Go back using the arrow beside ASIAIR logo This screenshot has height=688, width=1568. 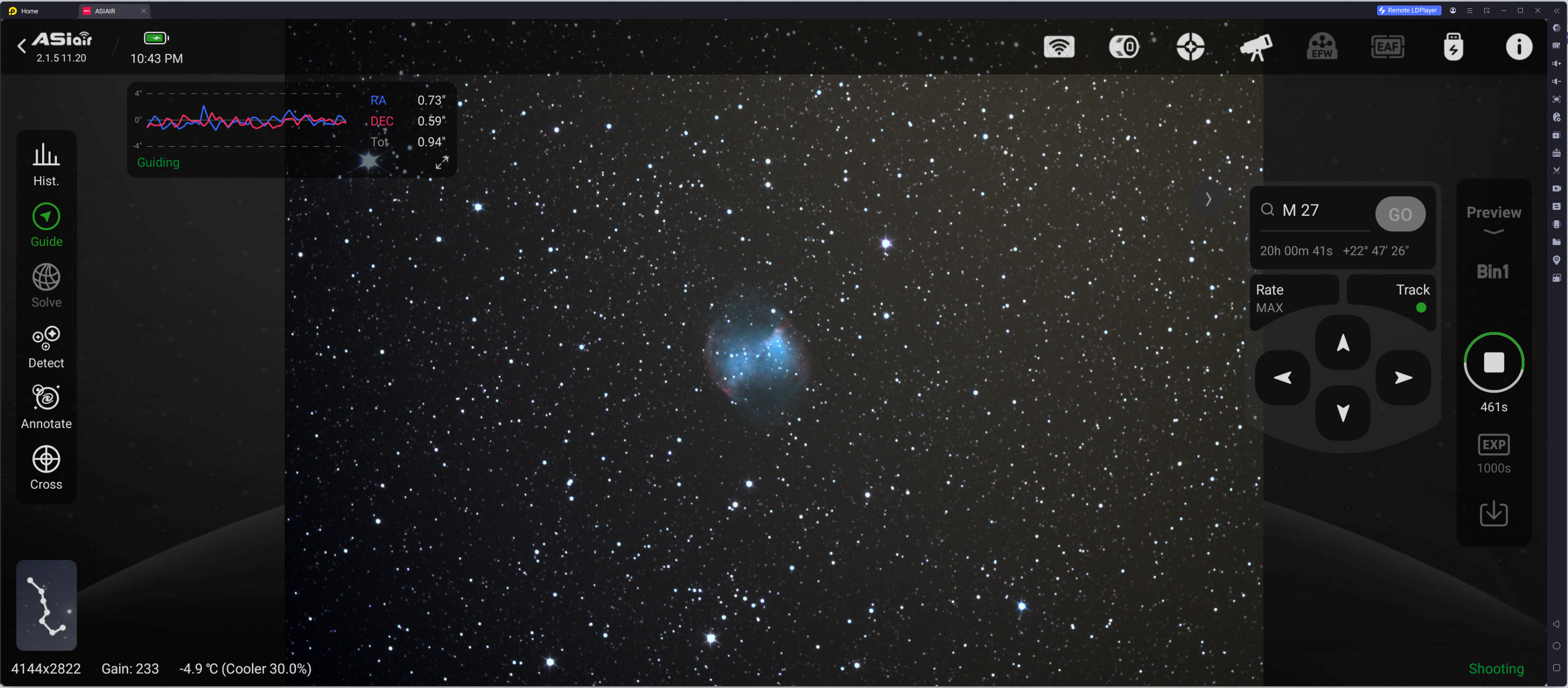tap(22, 46)
